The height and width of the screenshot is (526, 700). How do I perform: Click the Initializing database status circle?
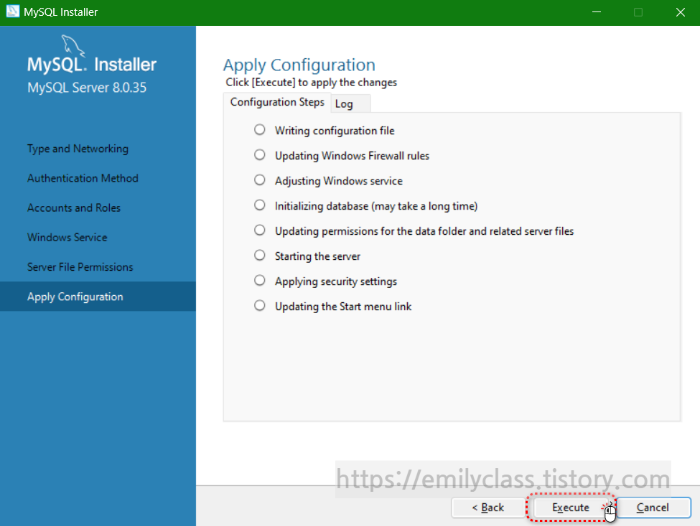click(259, 205)
